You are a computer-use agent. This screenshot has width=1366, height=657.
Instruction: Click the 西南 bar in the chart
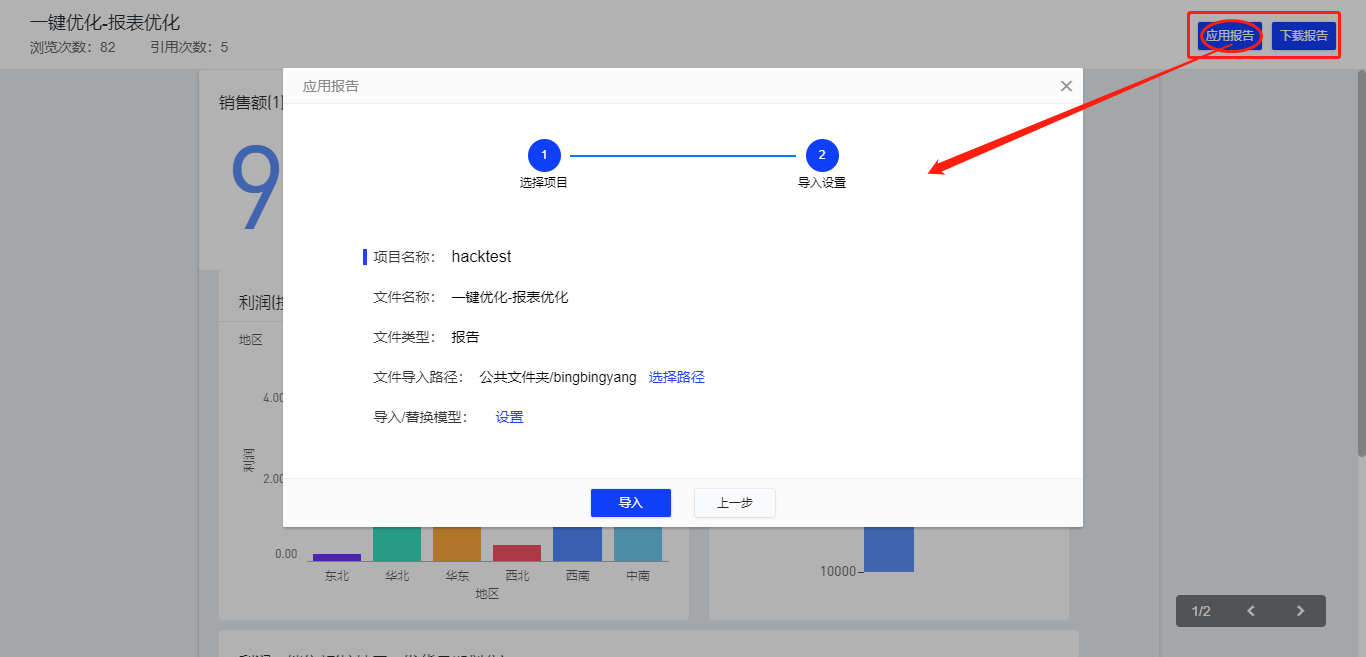(577, 544)
